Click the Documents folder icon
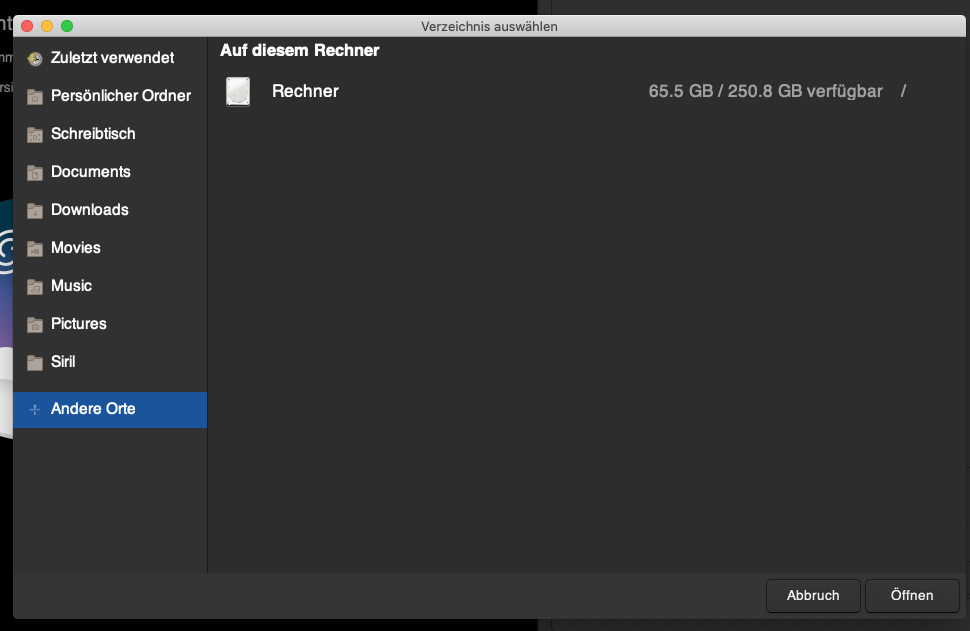Screen dimensions: 970x631 point(35,173)
